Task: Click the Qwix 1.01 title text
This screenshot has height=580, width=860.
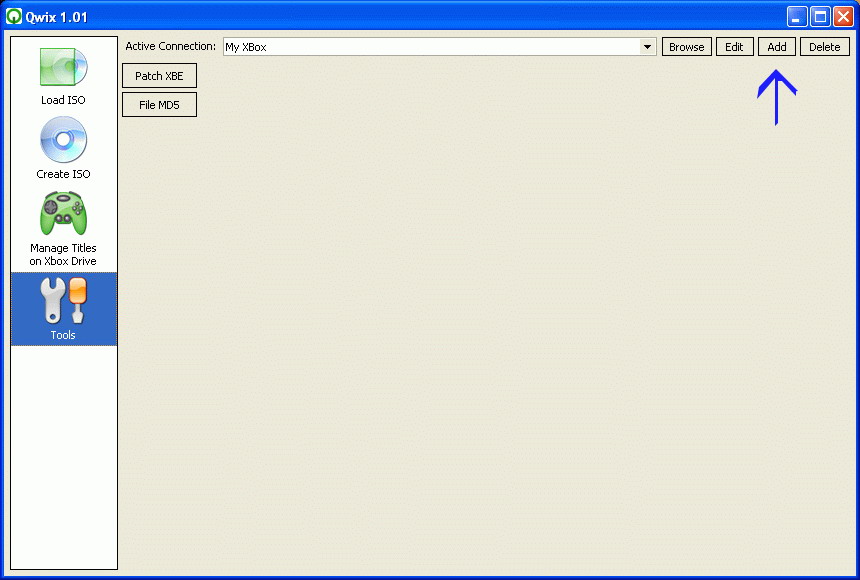Action: pyautogui.click(x=56, y=17)
